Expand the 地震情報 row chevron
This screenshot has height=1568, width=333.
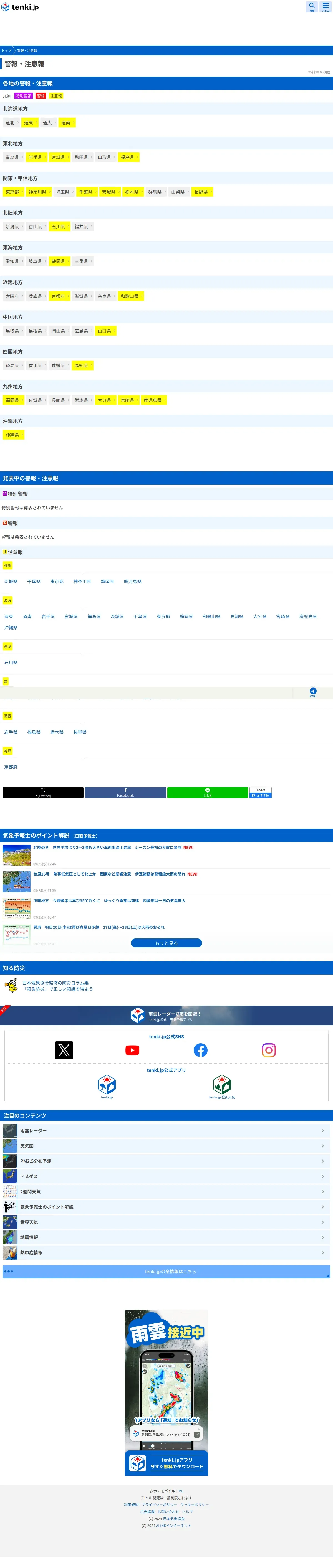[x=323, y=1237]
